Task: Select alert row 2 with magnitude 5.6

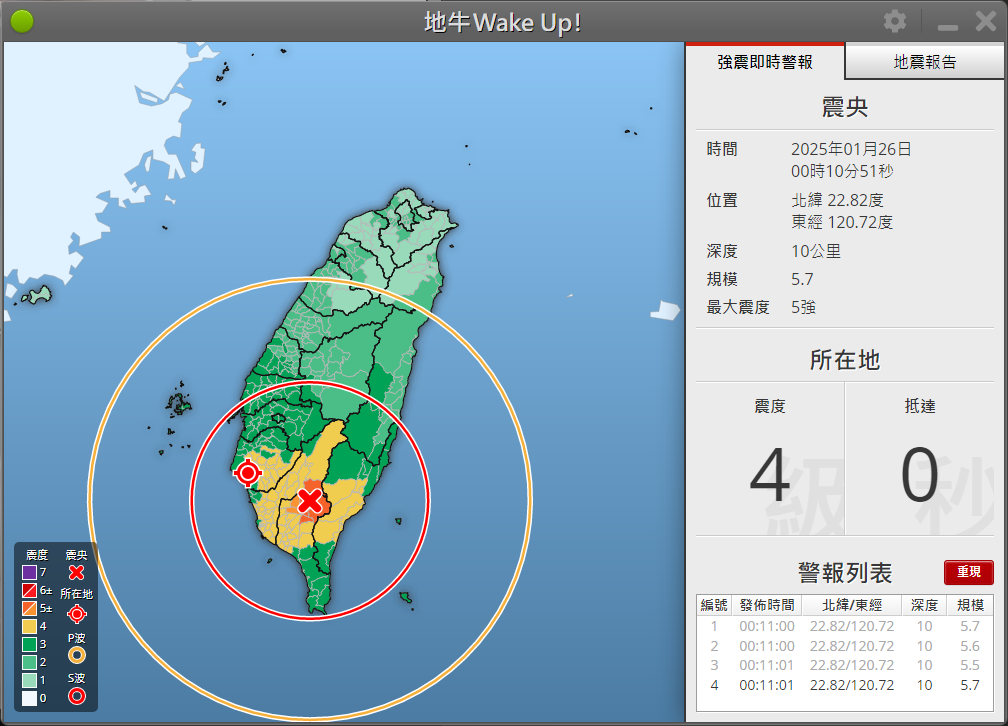Action: tap(845, 646)
